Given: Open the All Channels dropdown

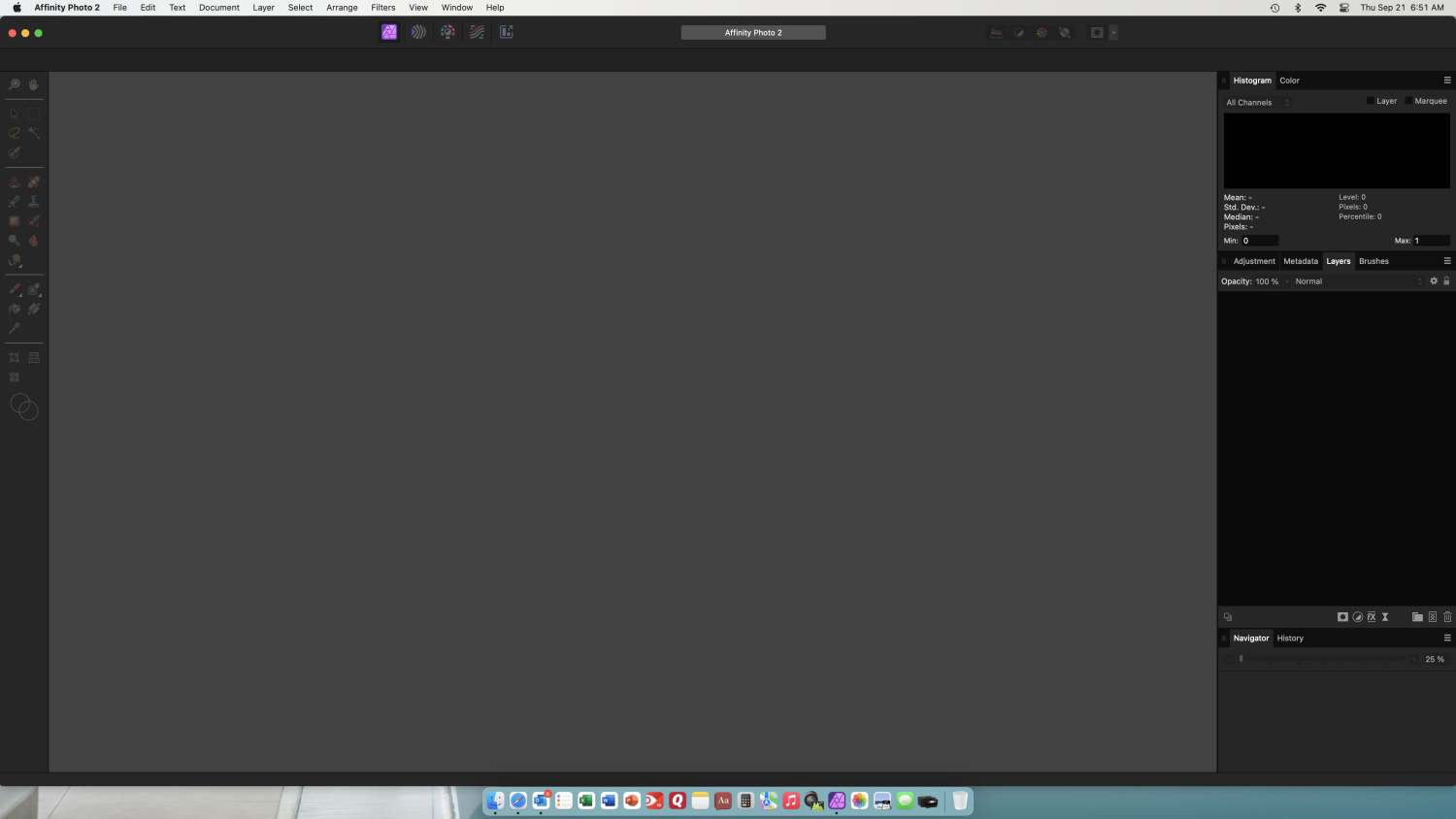Looking at the screenshot, I should pos(1257,102).
